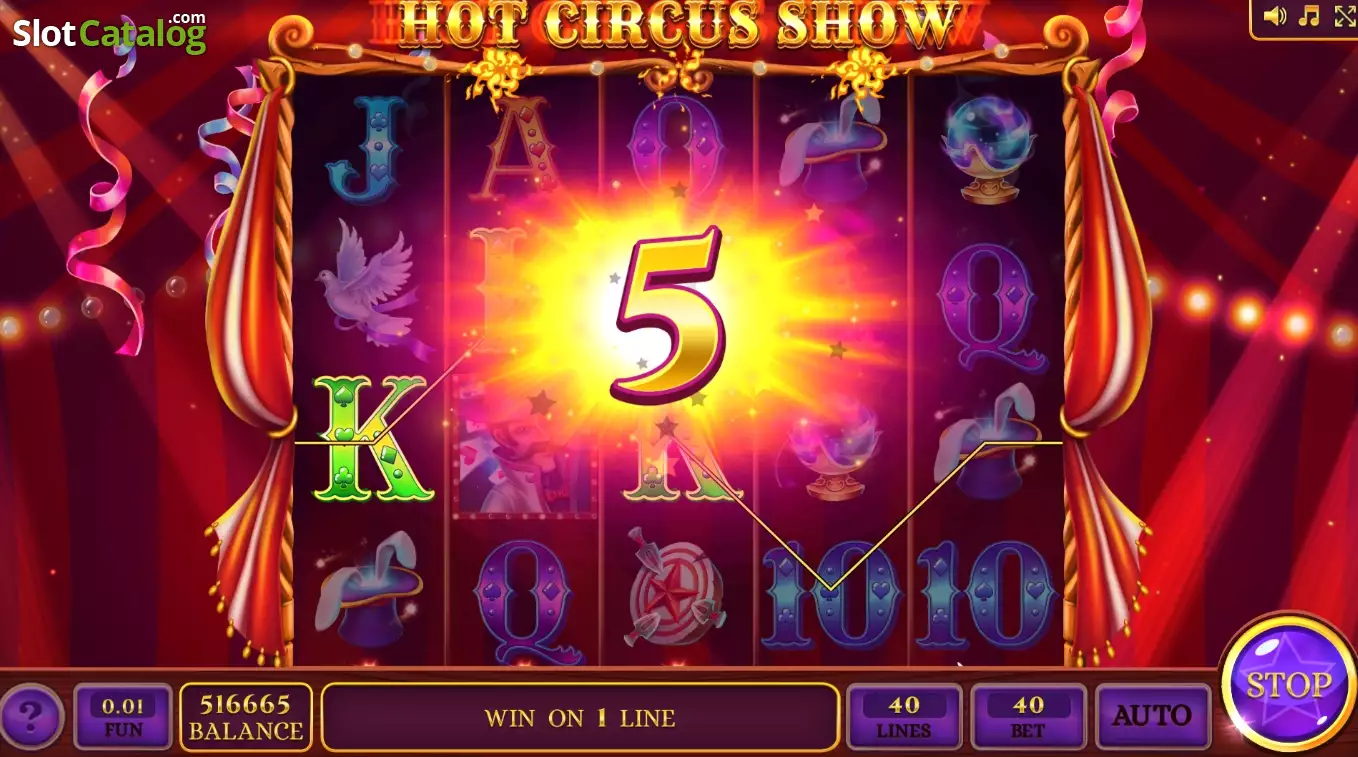Change the 0.01 FUN coin value
Screen dimensions: 1358x757
pos(124,716)
